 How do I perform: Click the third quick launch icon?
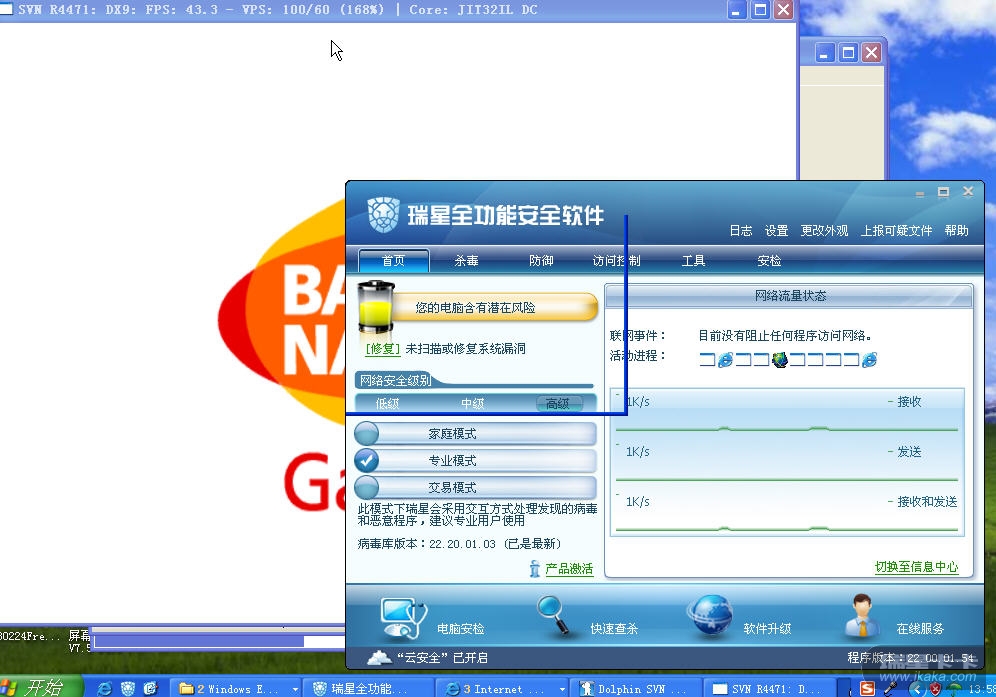[x=151, y=689]
